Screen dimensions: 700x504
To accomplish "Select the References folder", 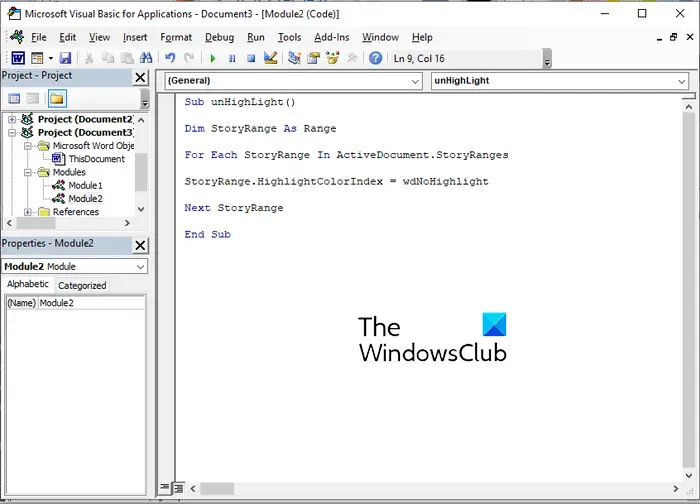I will 68,212.
